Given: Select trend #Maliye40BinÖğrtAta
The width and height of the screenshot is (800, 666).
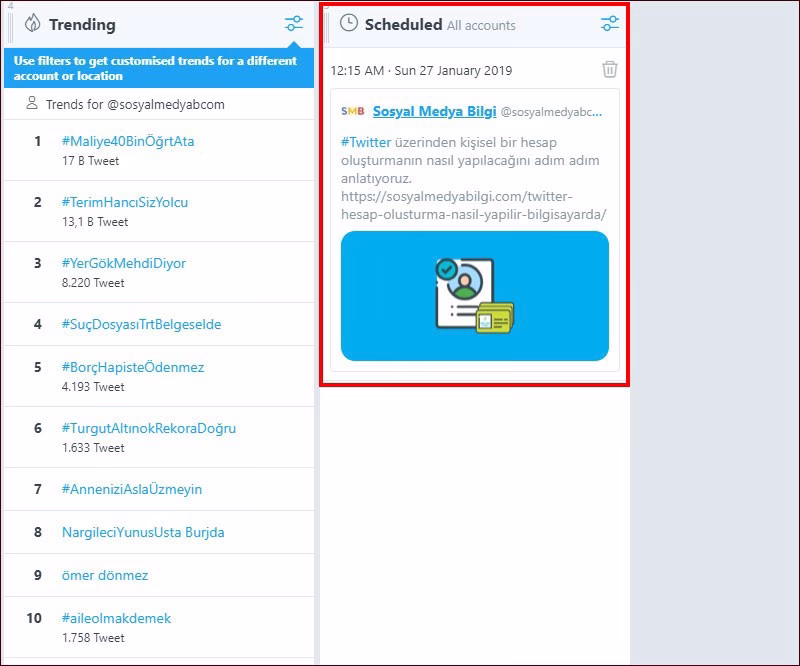Looking at the screenshot, I should coord(128,141).
